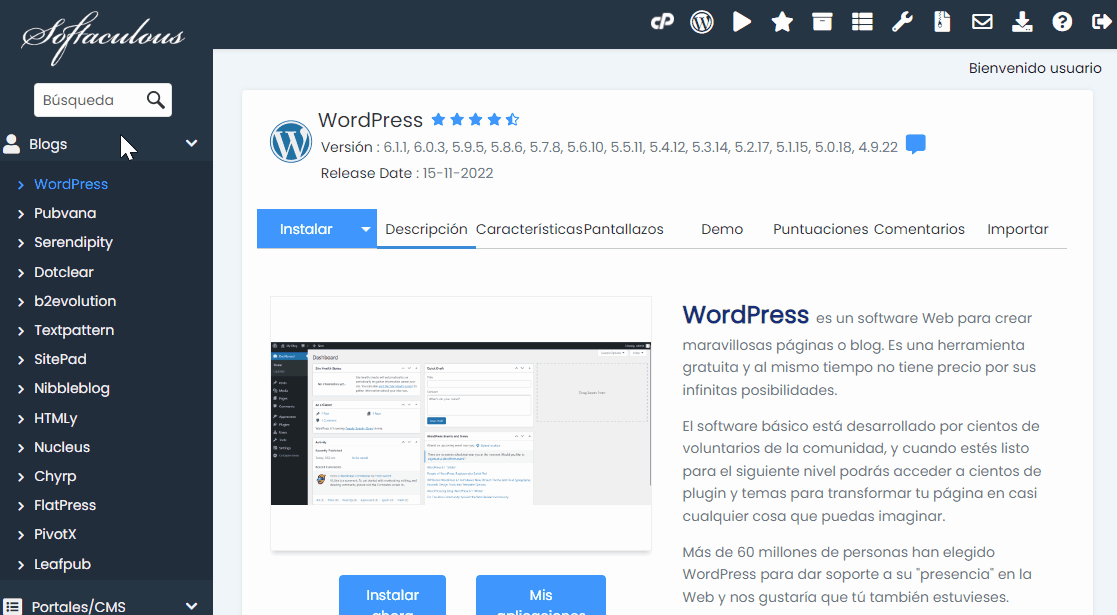Click the arrow beside Dotclear
Screen dimensions: 1117x615
click(x=21, y=273)
